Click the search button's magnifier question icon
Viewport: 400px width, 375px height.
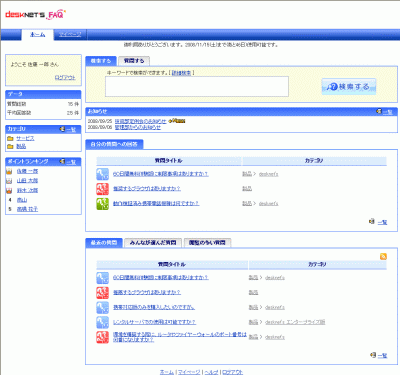pyautogui.click(x=332, y=87)
